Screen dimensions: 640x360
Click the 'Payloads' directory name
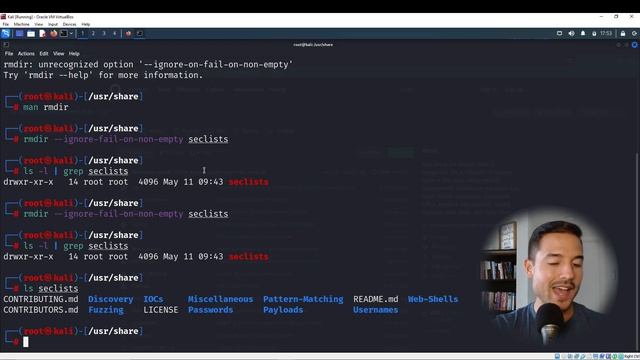click(x=283, y=310)
